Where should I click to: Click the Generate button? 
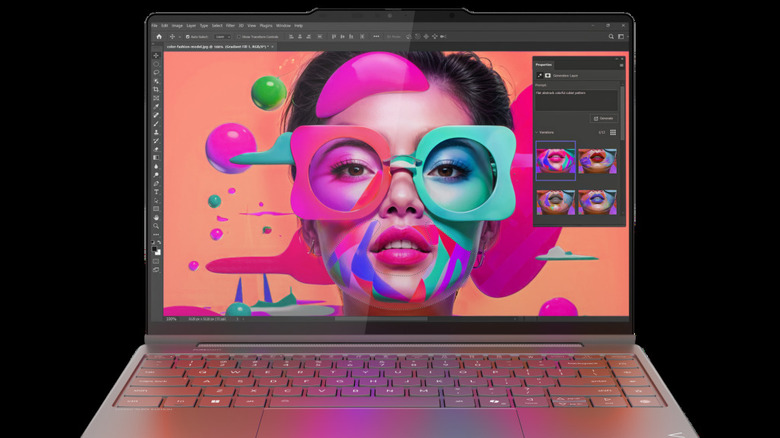coord(603,118)
